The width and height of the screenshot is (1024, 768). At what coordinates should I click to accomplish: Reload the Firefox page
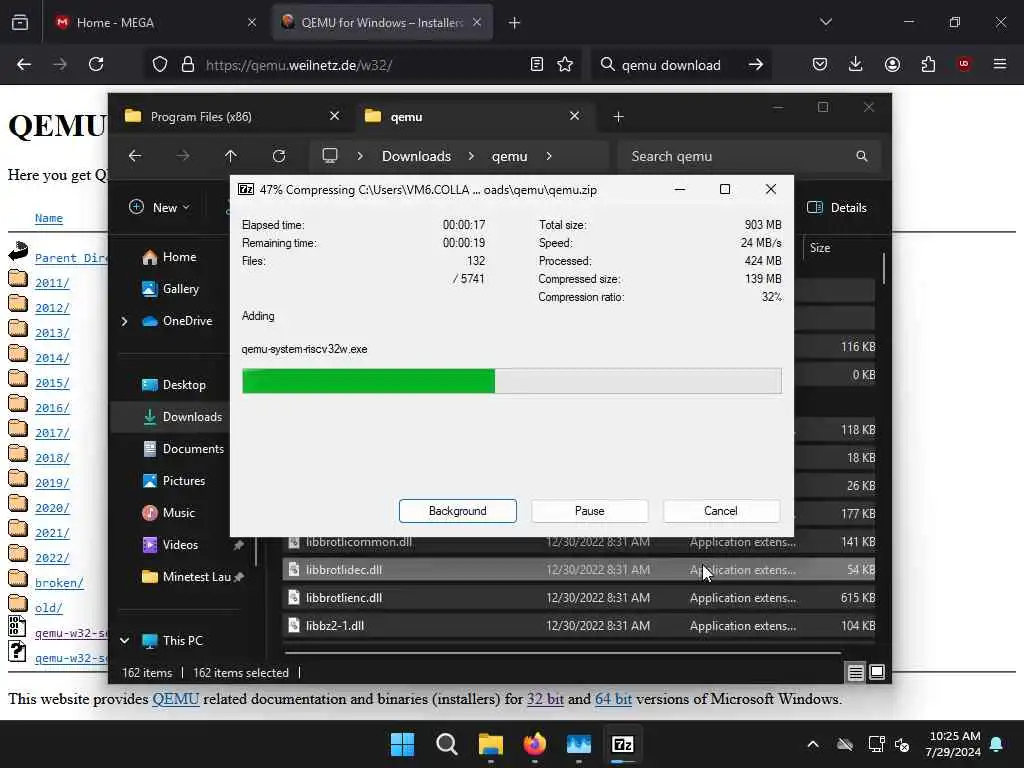coord(96,64)
